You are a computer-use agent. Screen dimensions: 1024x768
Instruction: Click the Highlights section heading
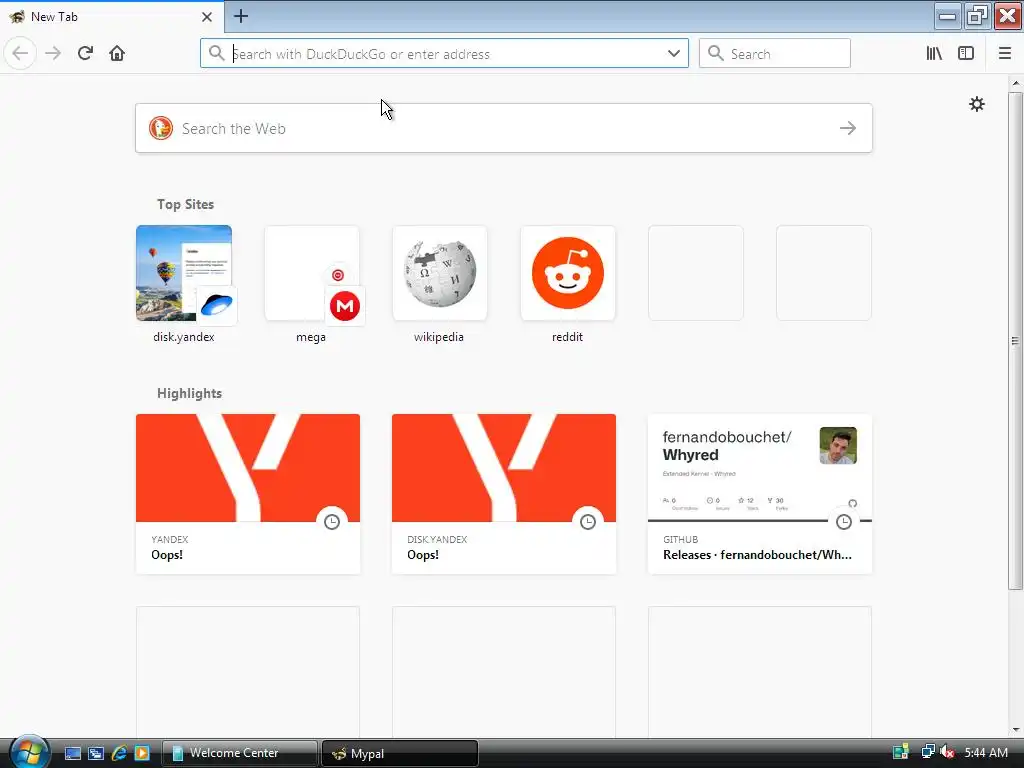click(189, 393)
